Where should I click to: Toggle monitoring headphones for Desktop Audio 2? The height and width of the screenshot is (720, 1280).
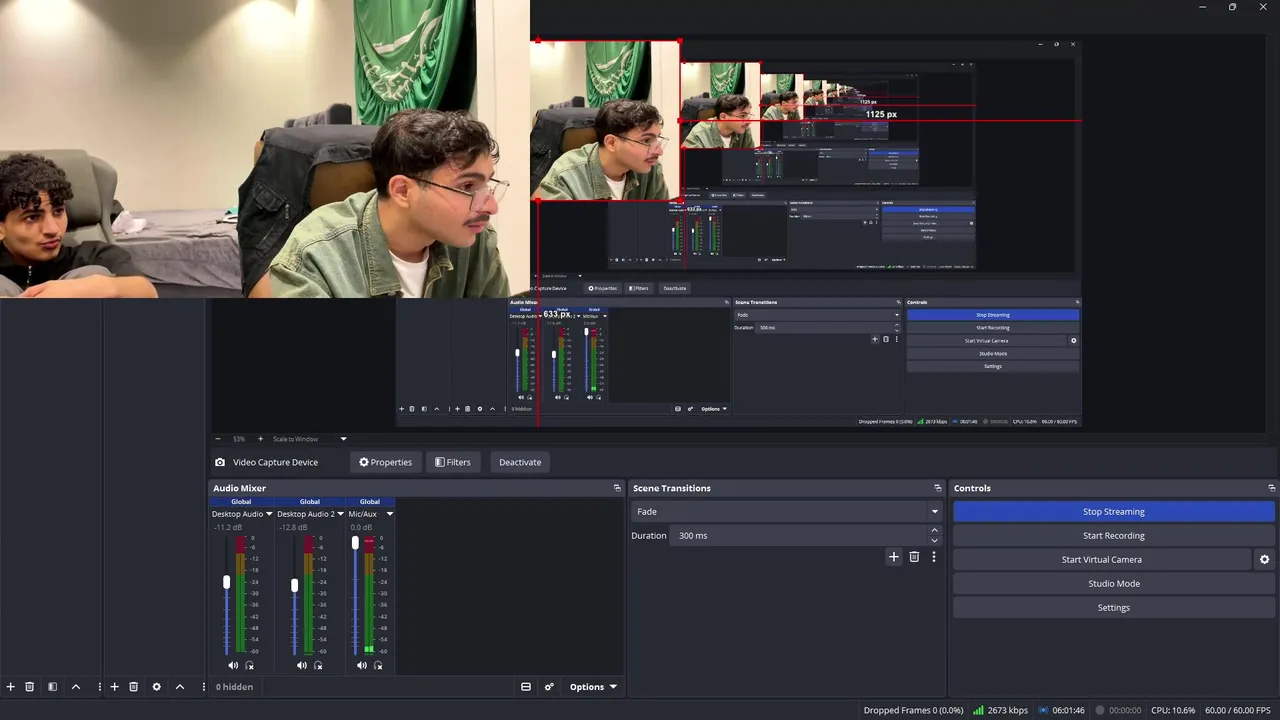(x=318, y=666)
